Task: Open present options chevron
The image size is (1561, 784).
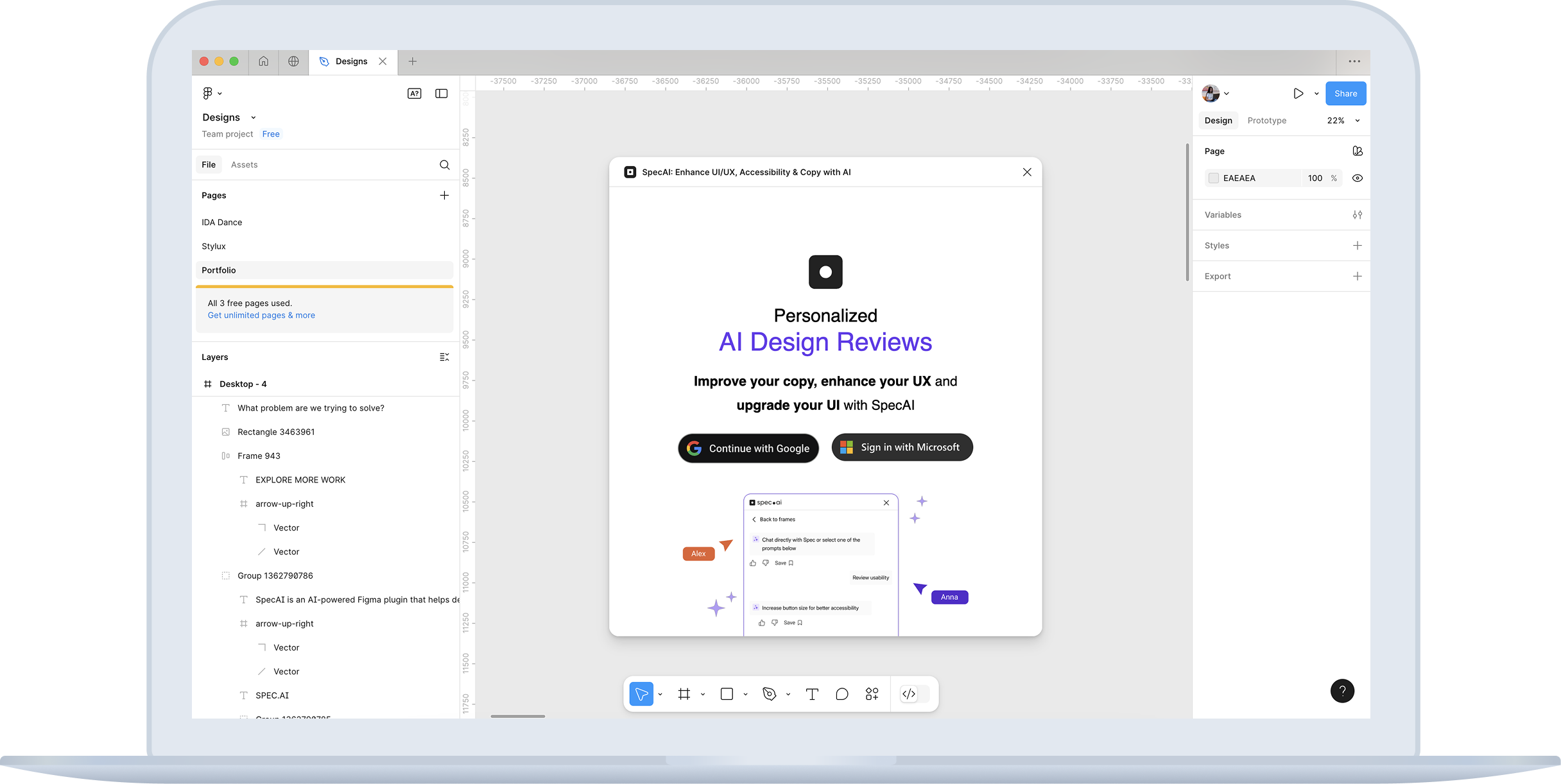Action: (1316, 94)
